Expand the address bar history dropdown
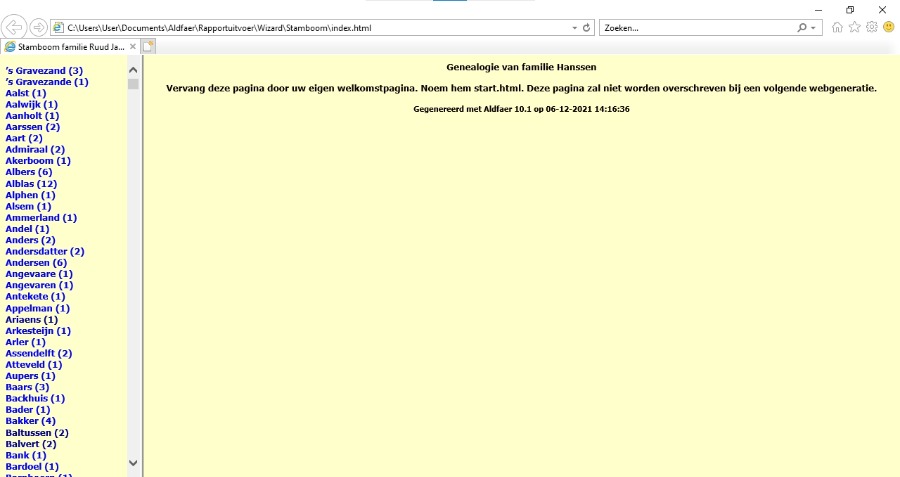 pyautogui.click(x=573, y=28)
